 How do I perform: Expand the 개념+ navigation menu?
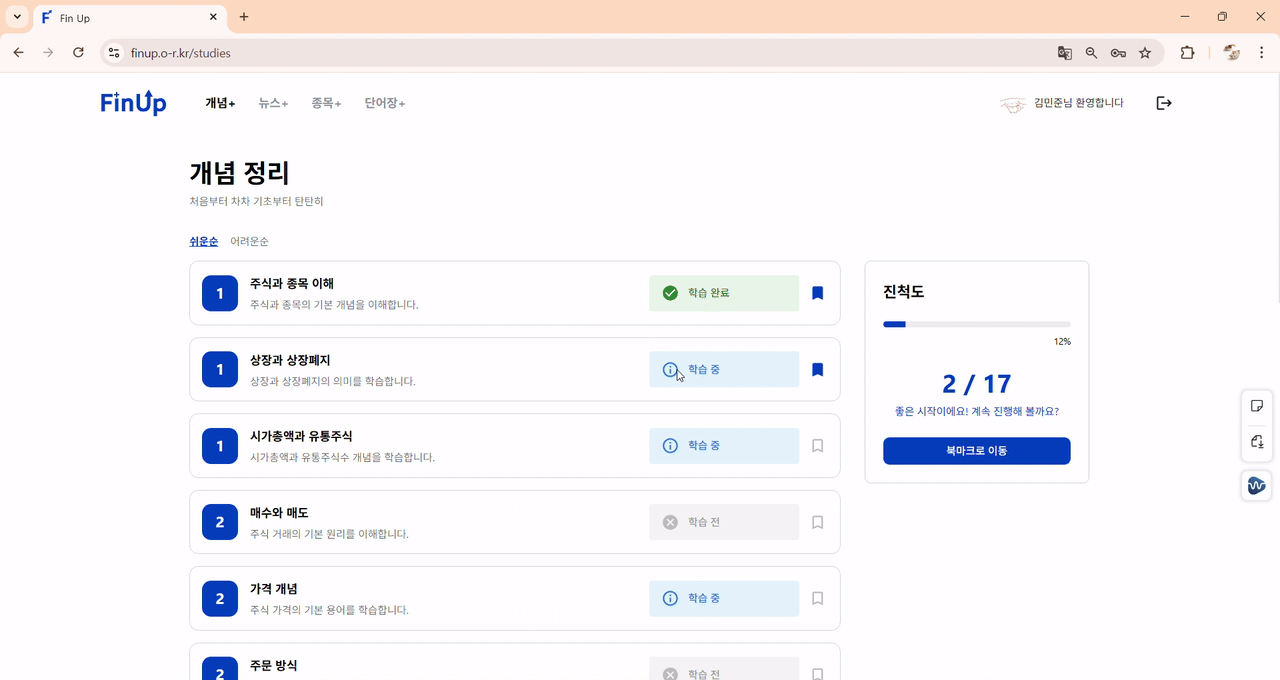(x=219, y=102)
